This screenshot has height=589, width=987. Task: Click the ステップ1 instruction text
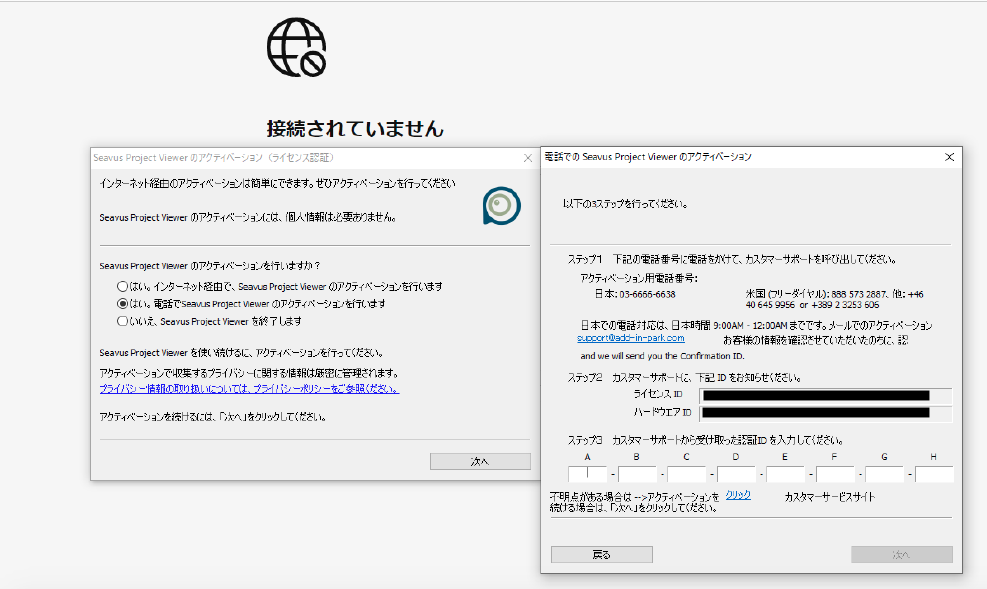pos(731,259)
